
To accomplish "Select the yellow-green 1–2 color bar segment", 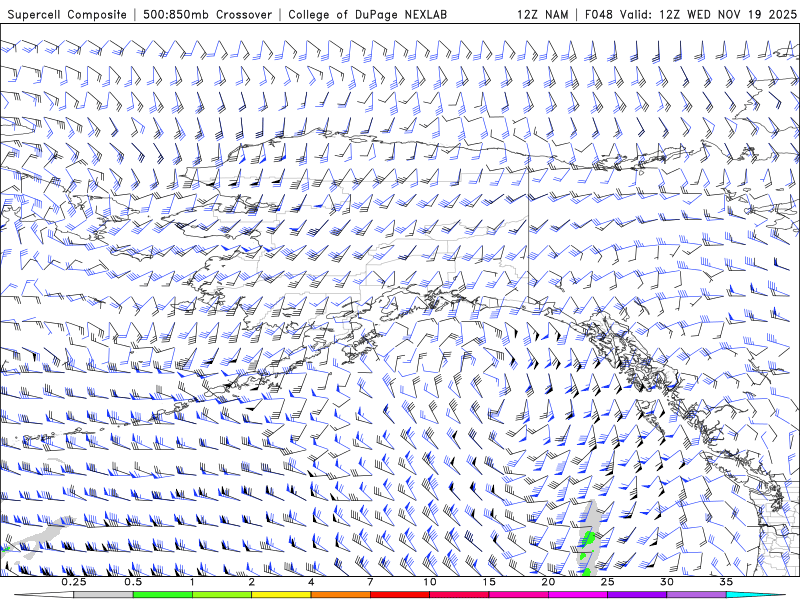I will pyautogui.click(x=222, y=595).
